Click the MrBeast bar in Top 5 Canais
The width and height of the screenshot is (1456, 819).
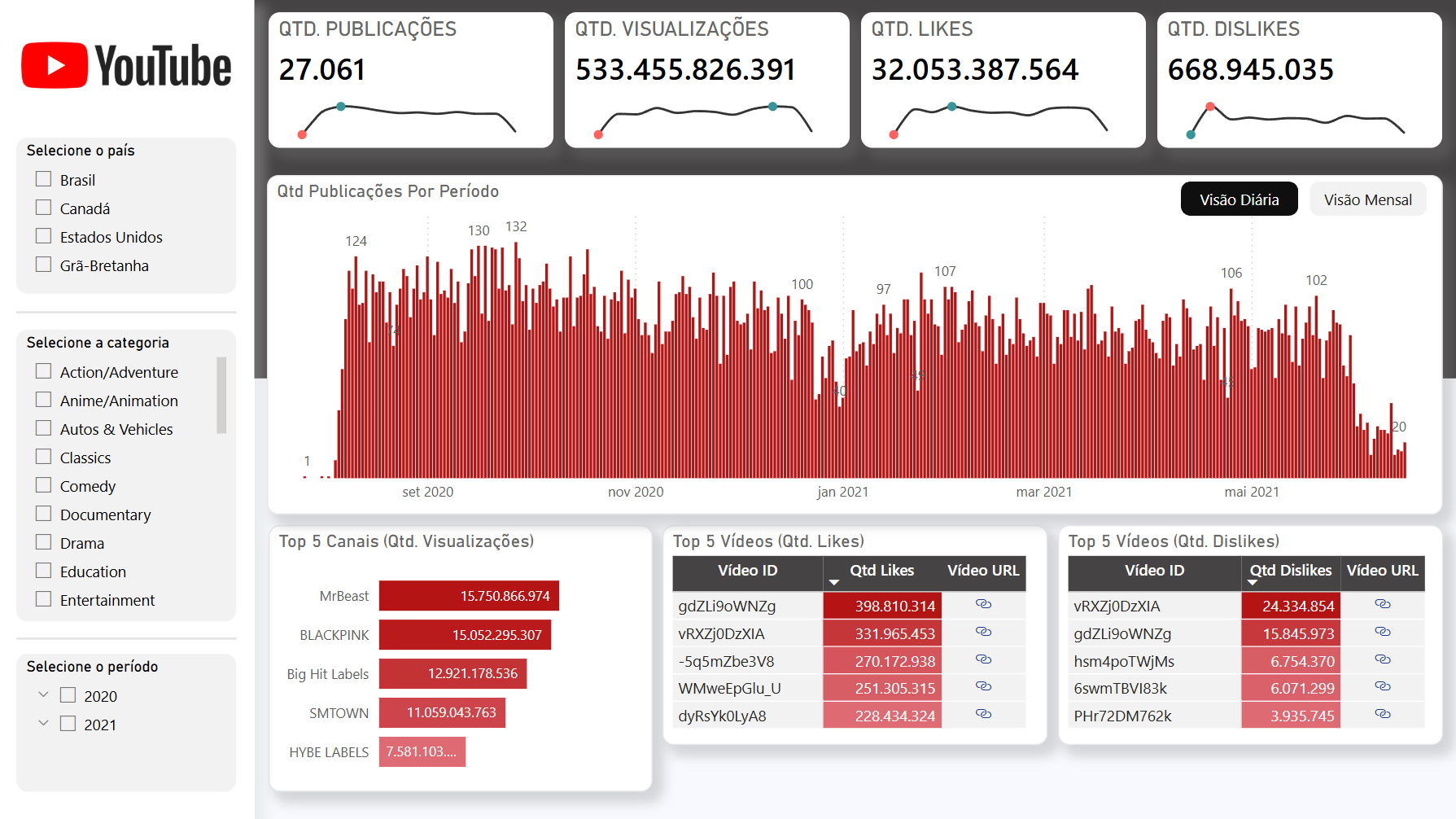click(469, 596)
